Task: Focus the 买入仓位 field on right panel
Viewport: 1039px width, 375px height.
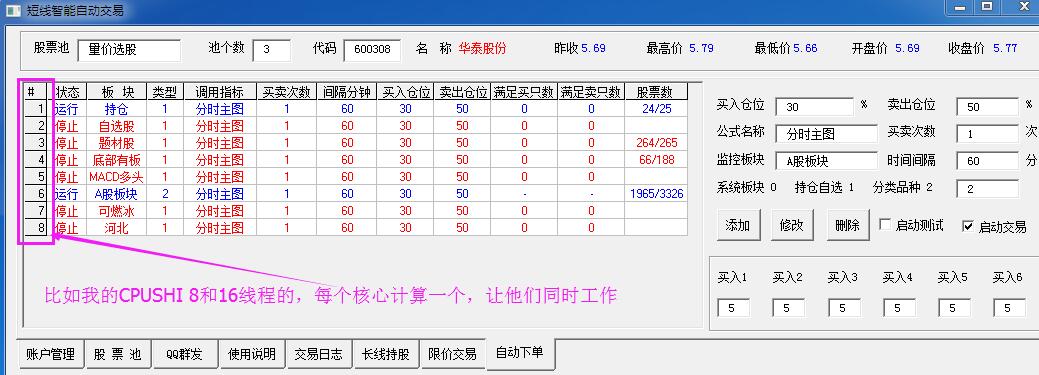Action: tap(814, 107)
